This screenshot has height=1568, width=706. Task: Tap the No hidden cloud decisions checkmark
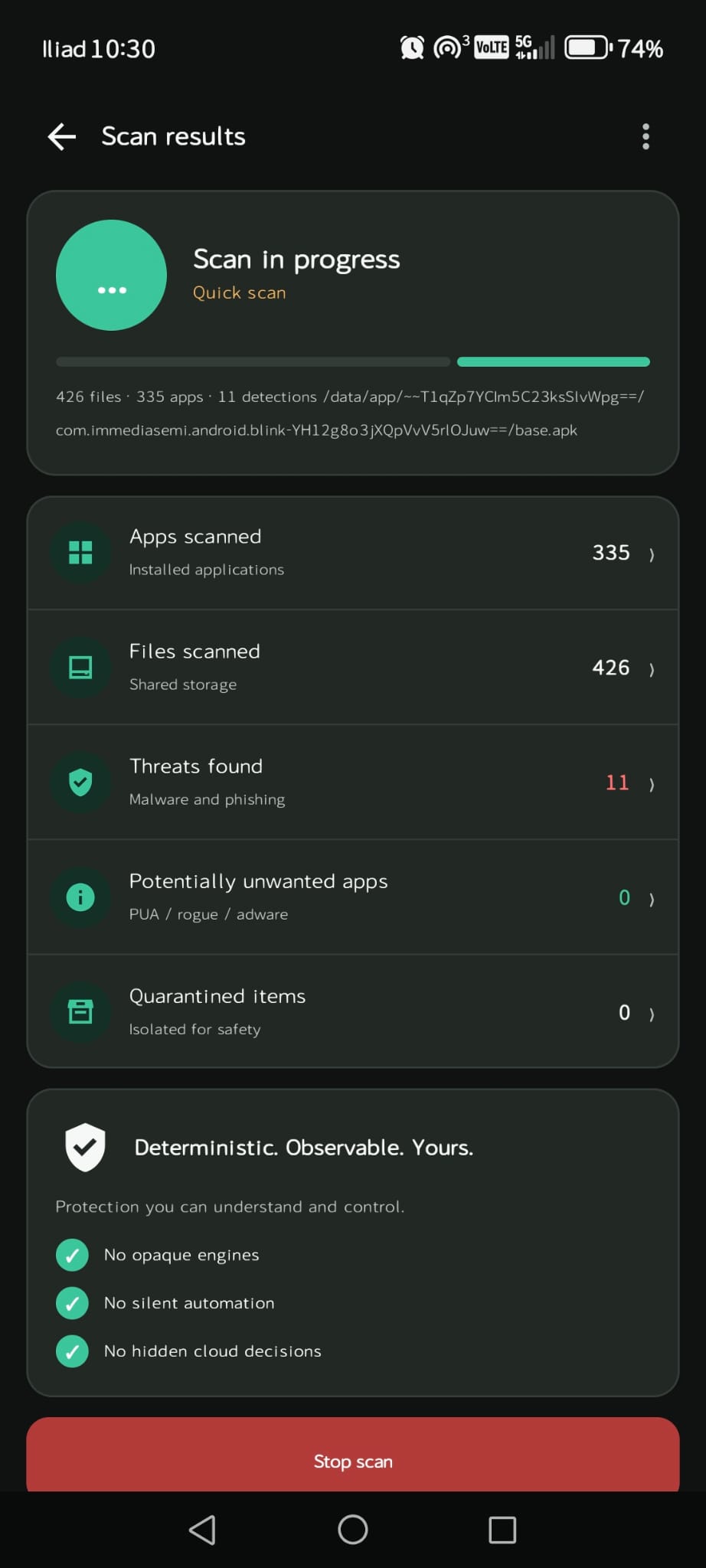click(72, 1351)
